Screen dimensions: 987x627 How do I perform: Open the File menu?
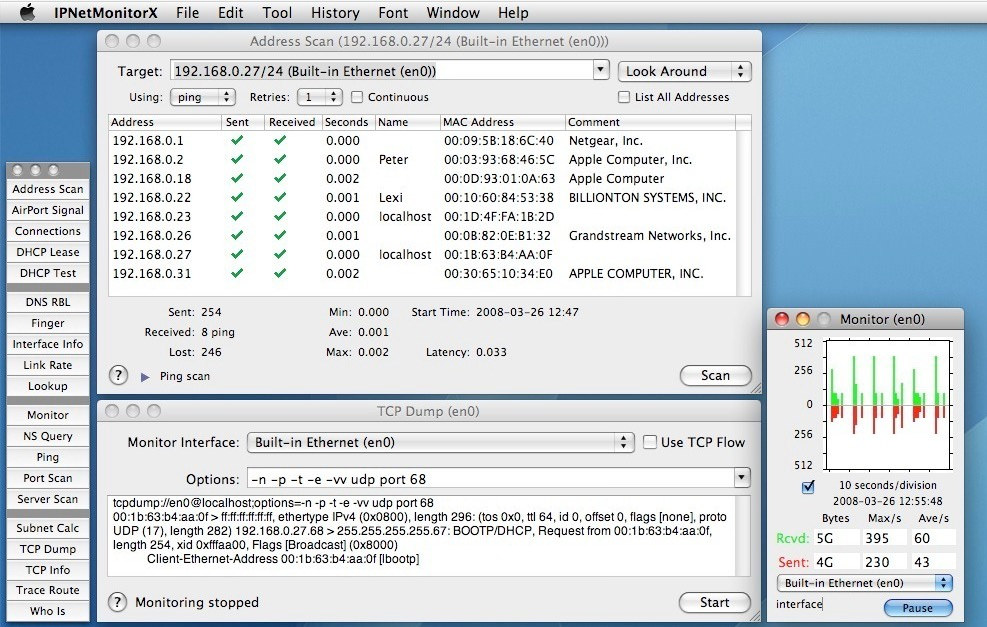pyautogui.click(x=188, y=13)
